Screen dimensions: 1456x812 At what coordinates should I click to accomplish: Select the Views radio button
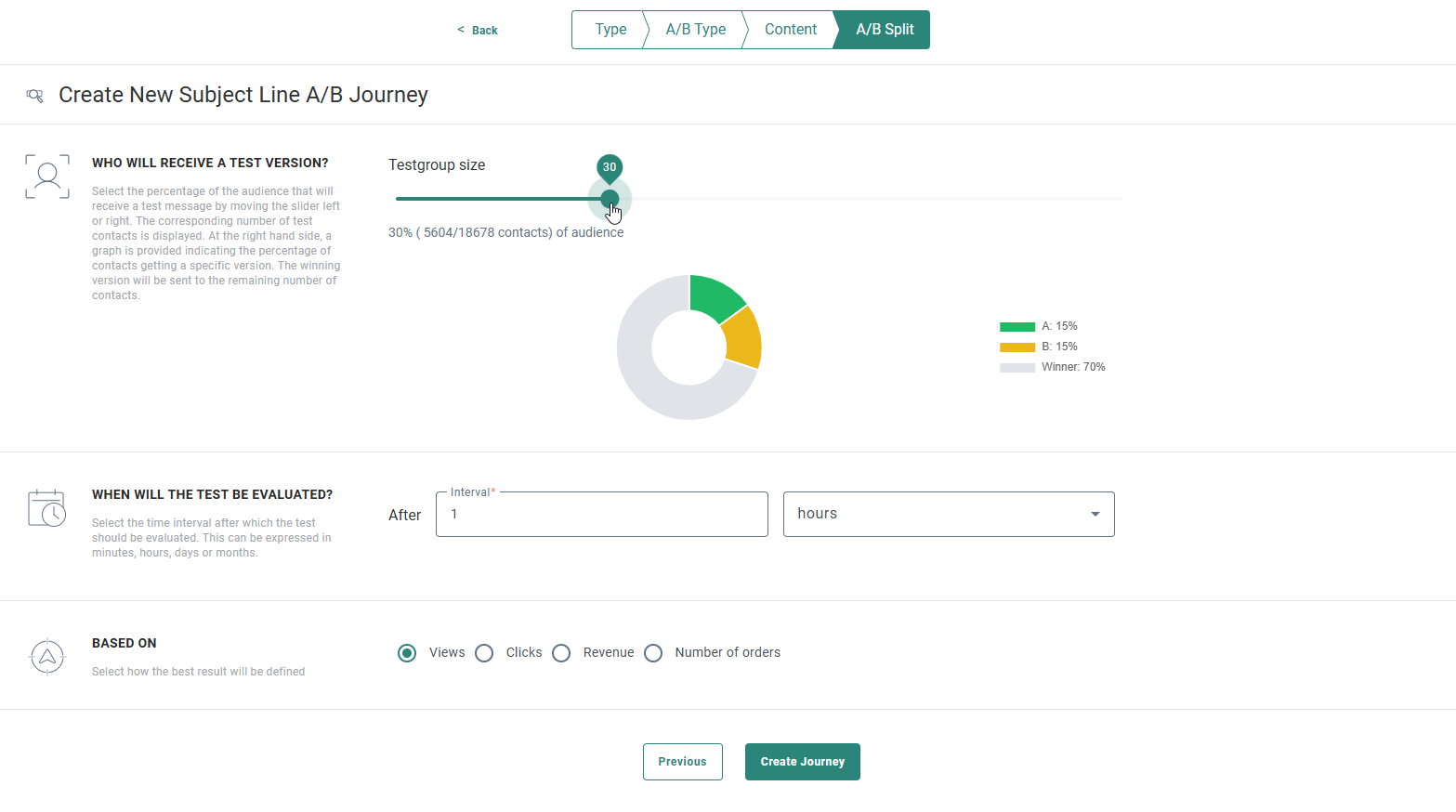tap(407, 653)
